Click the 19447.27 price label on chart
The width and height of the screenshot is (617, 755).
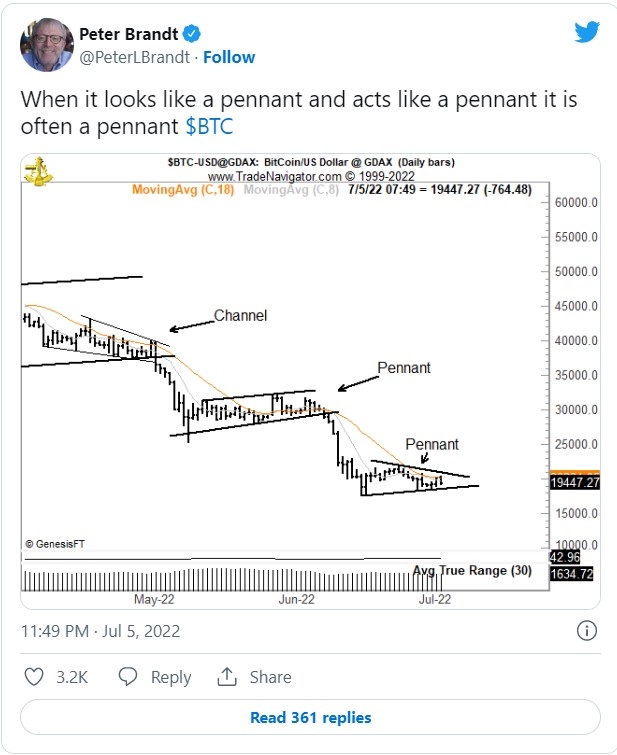coord(575,482)
